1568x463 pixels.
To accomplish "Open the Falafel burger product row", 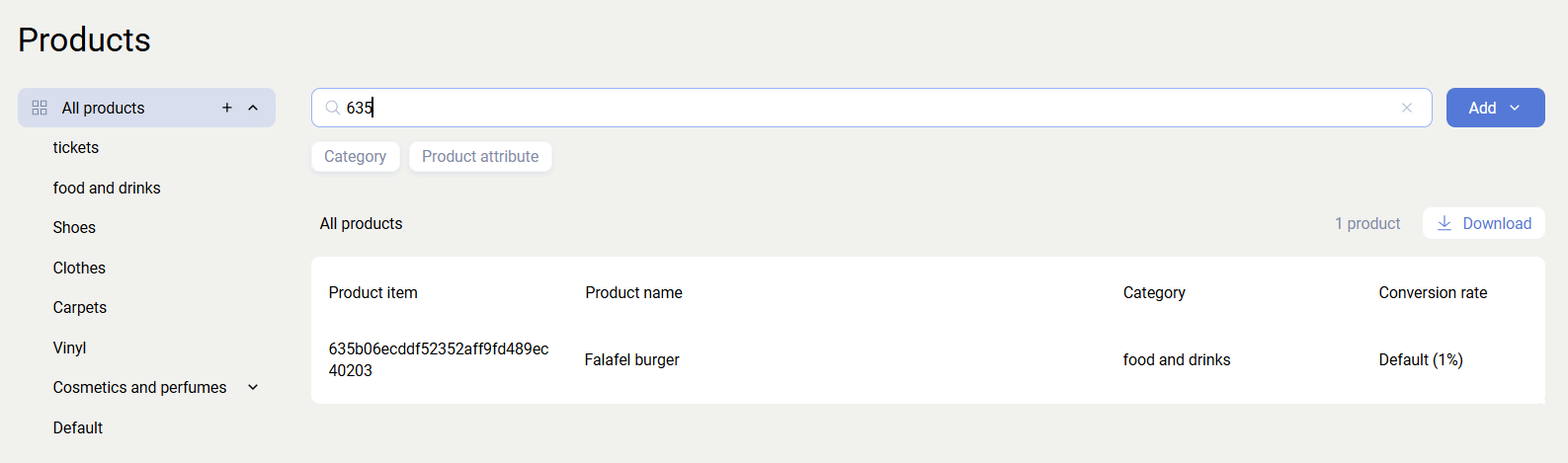I will point(632,359).
